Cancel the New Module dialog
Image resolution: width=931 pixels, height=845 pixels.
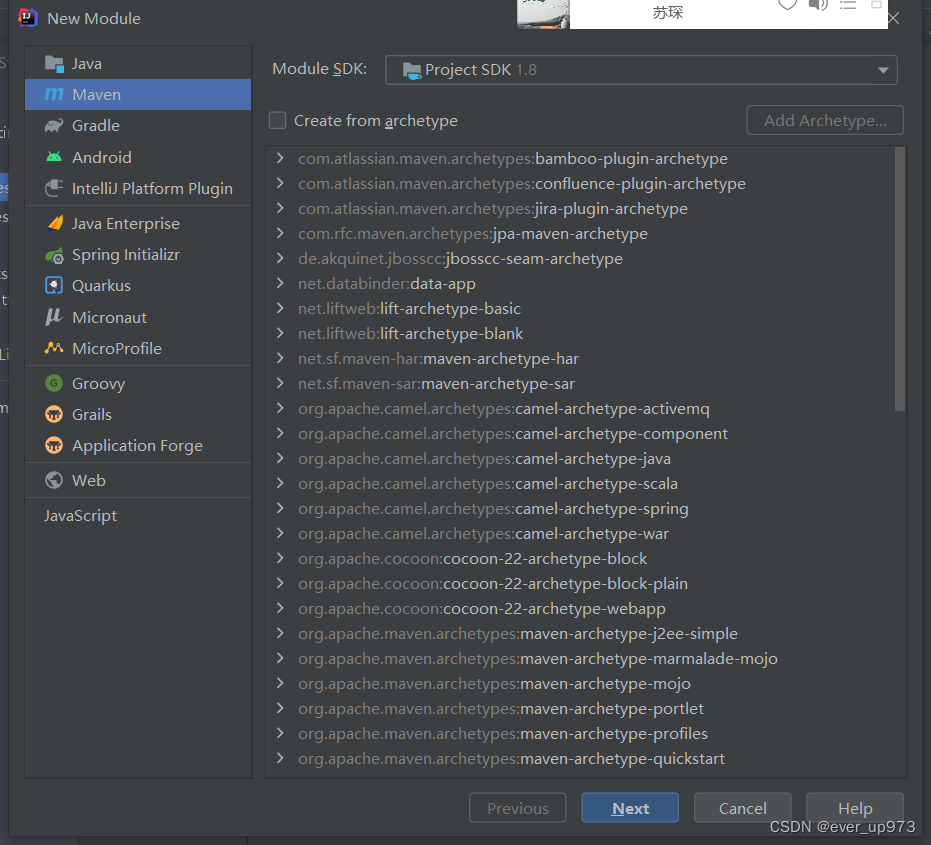(x=742, y=808)
